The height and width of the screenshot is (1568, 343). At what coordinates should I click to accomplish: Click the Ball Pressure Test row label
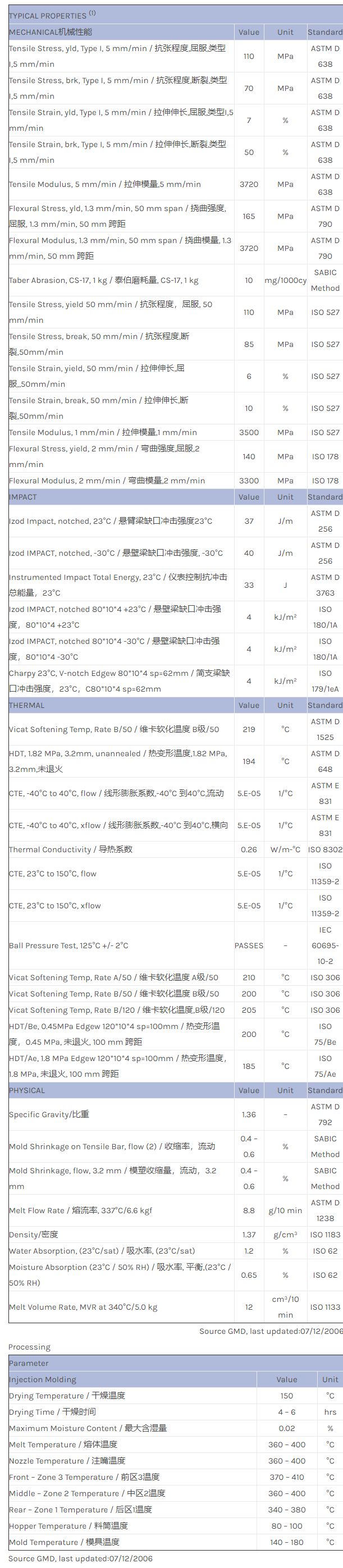(68, 945)
